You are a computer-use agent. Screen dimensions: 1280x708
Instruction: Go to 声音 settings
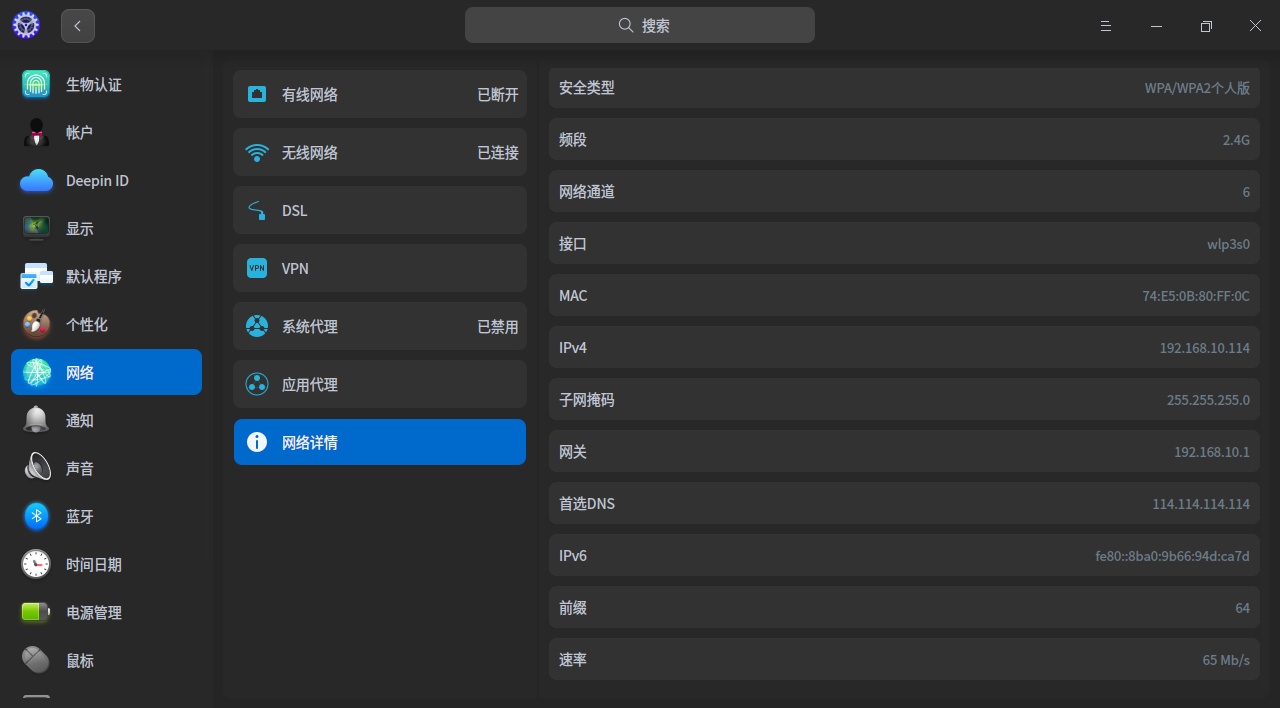(80, 469)
